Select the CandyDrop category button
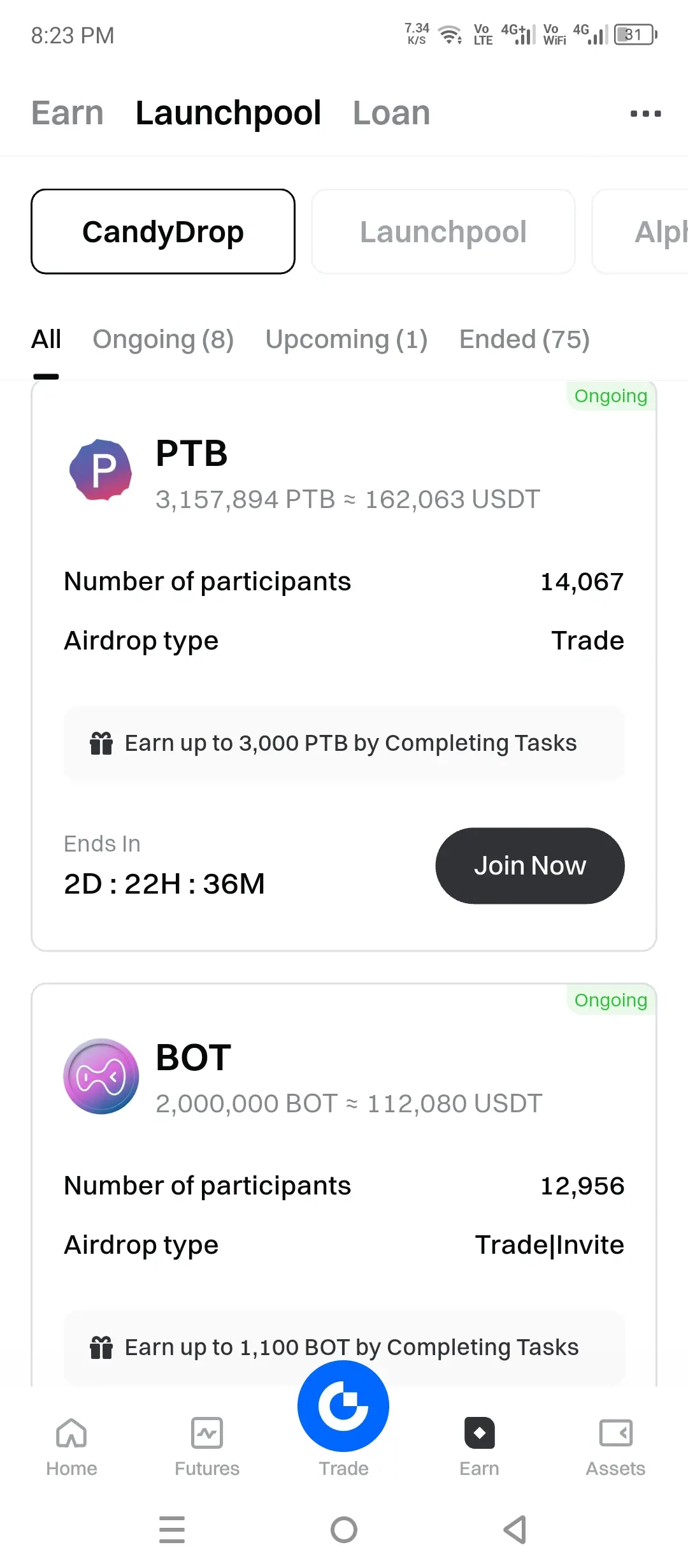 tap(163, 231)
